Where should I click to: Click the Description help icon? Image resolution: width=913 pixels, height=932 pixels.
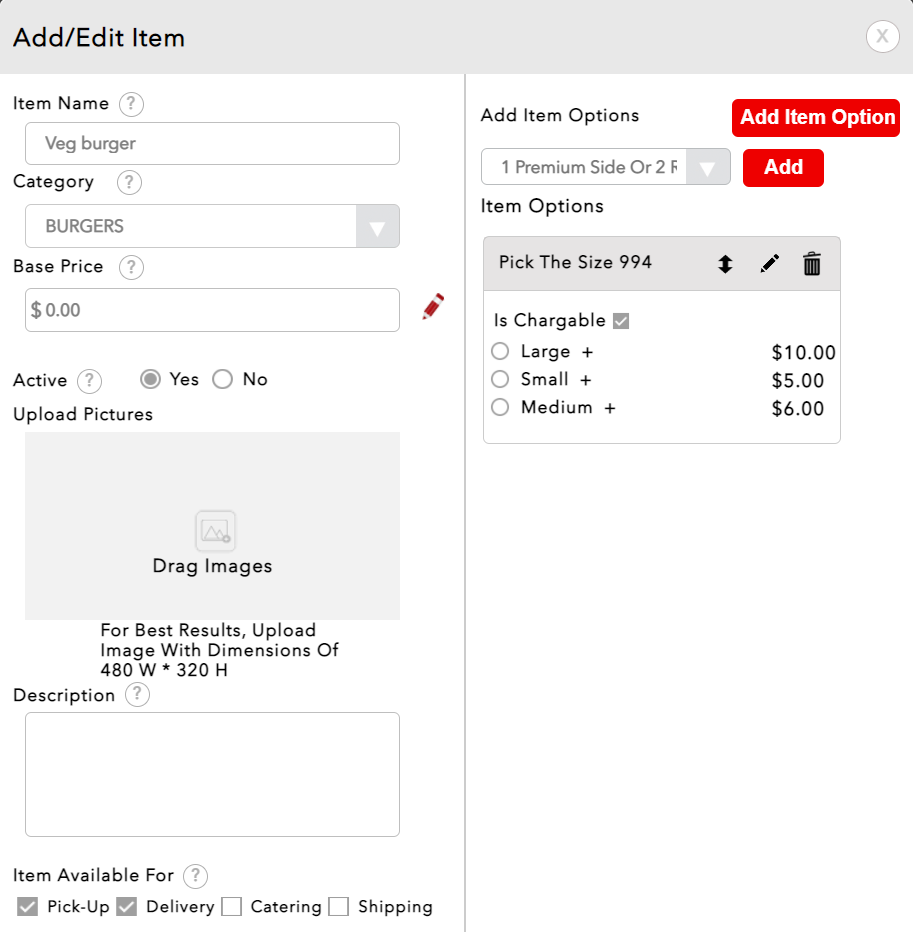pyautogui.click(x=138, y=695)
